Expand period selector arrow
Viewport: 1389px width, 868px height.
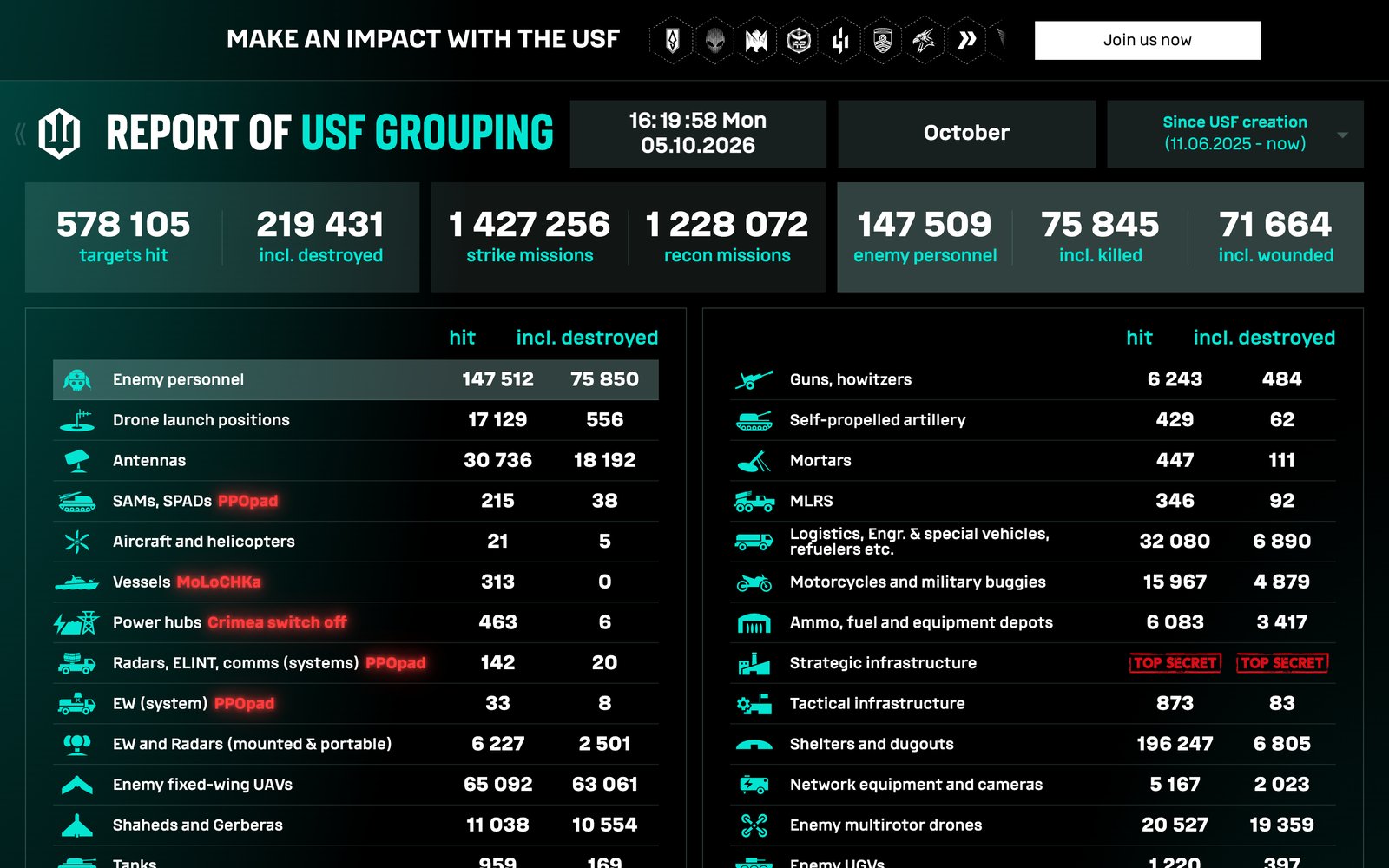(1342, 135)
